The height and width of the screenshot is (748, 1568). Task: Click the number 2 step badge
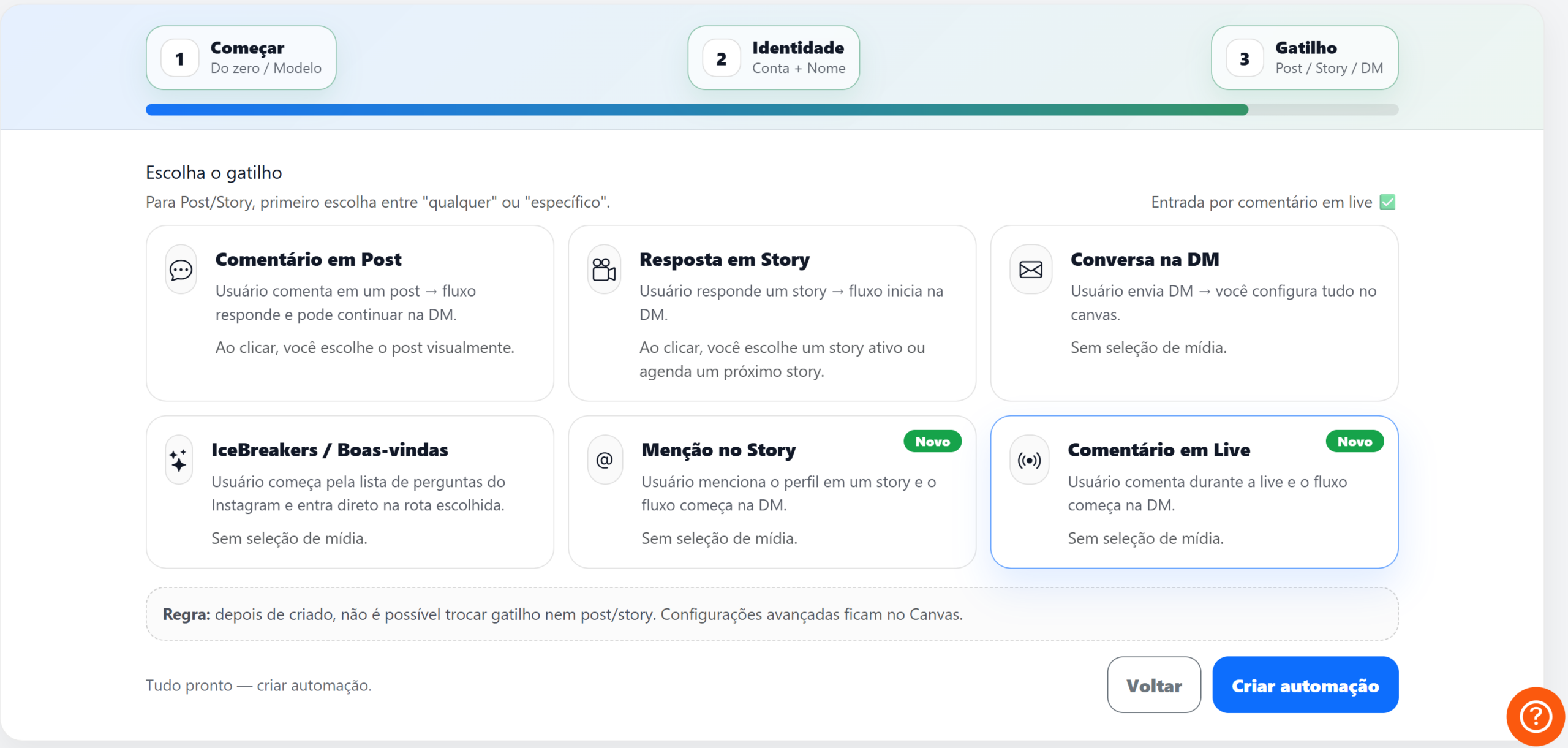[x=721, y=59]
